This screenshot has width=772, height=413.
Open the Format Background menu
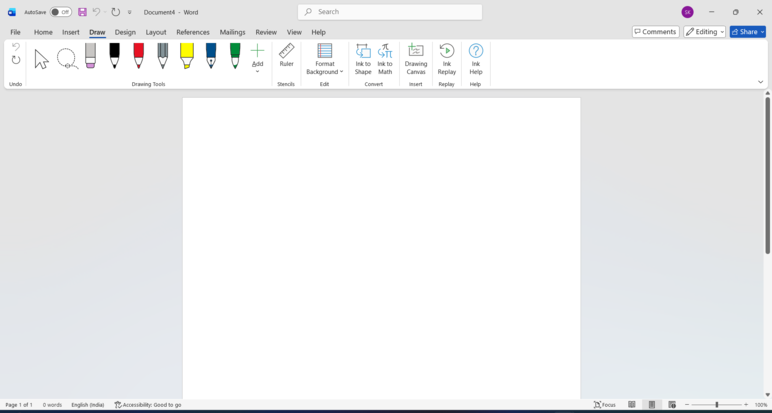[x=324, y=59]
